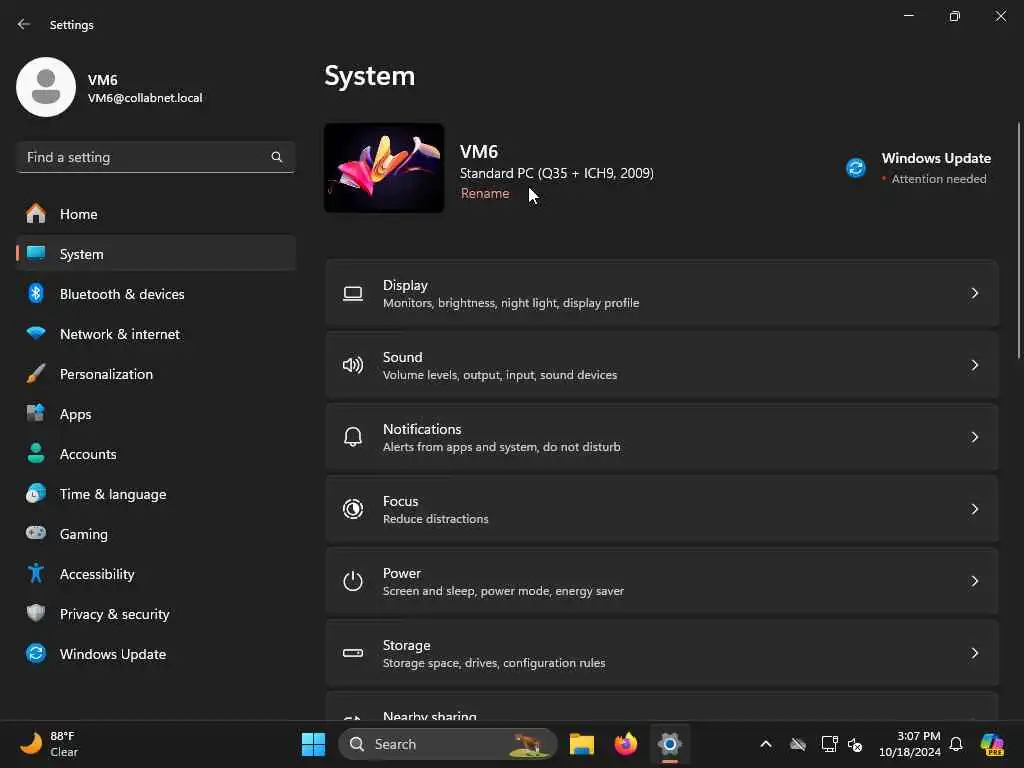Screen dimensions: 1024x768
Task: Click the VM6@collabnet.local account text
Action: pyautogui.click(x=145, y=98)
